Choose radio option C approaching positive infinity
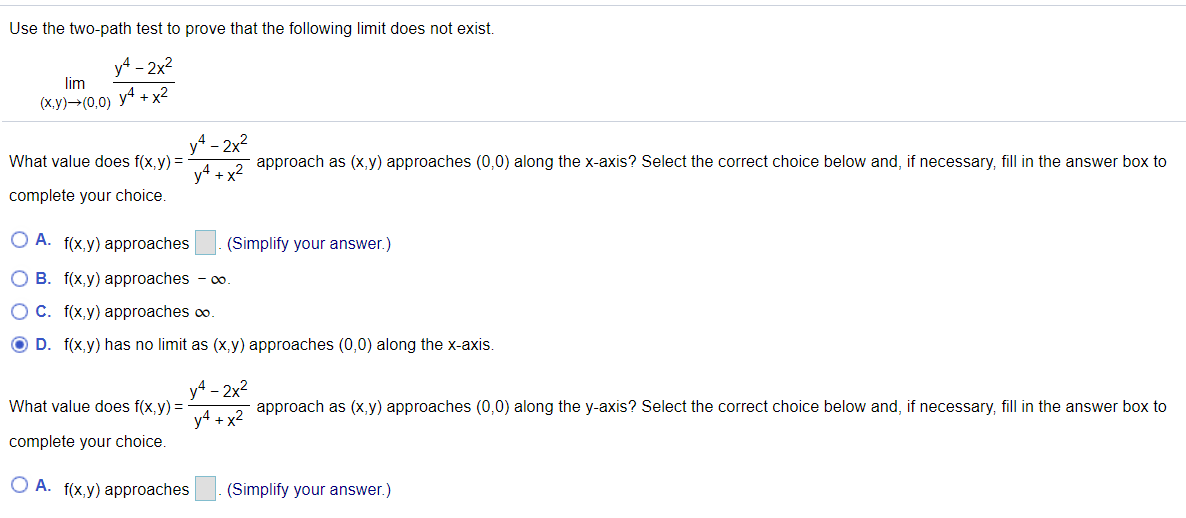The width and height of the screenshot is (1186, 518). click(20, 311)
